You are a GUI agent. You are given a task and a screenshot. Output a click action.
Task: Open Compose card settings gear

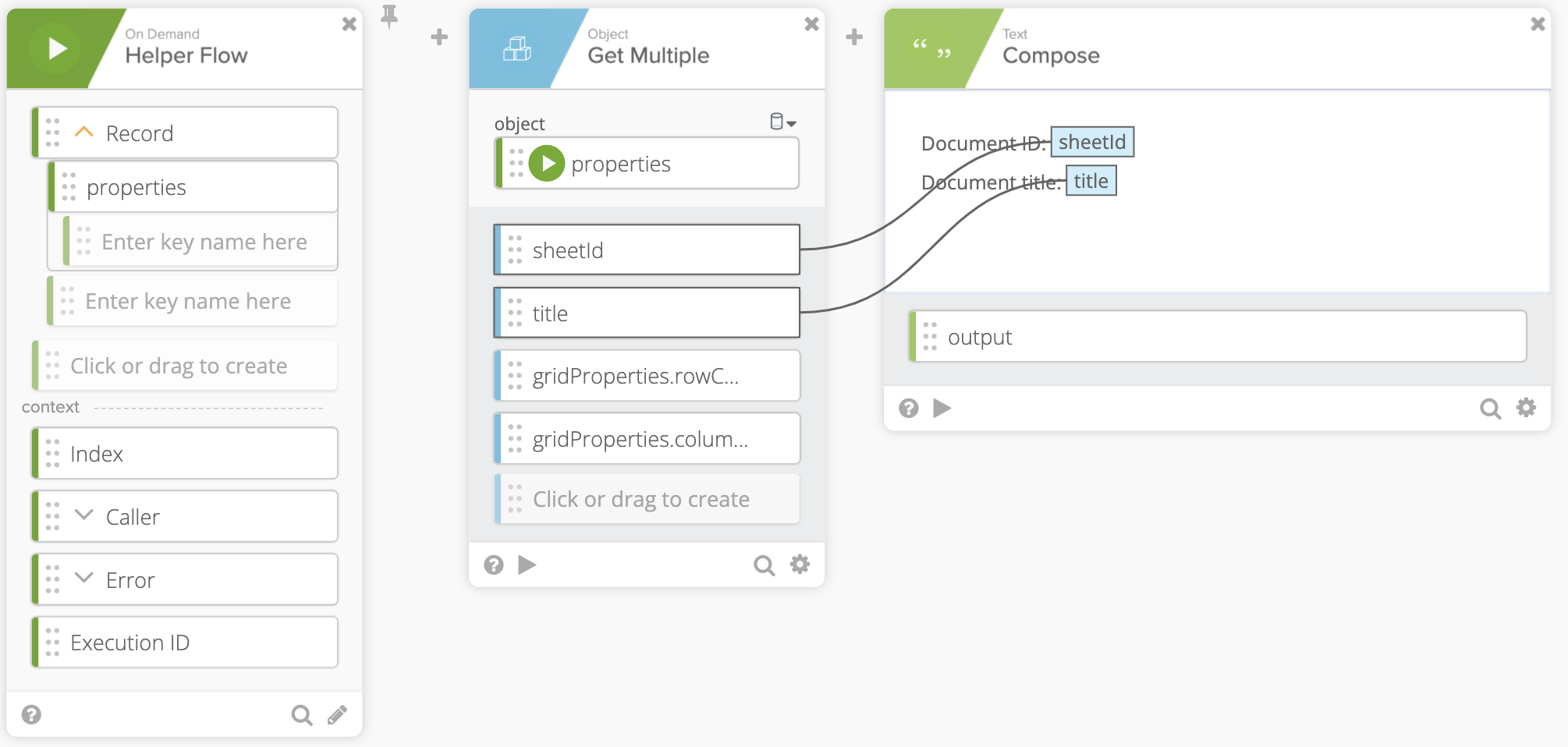coord(1526,407)
